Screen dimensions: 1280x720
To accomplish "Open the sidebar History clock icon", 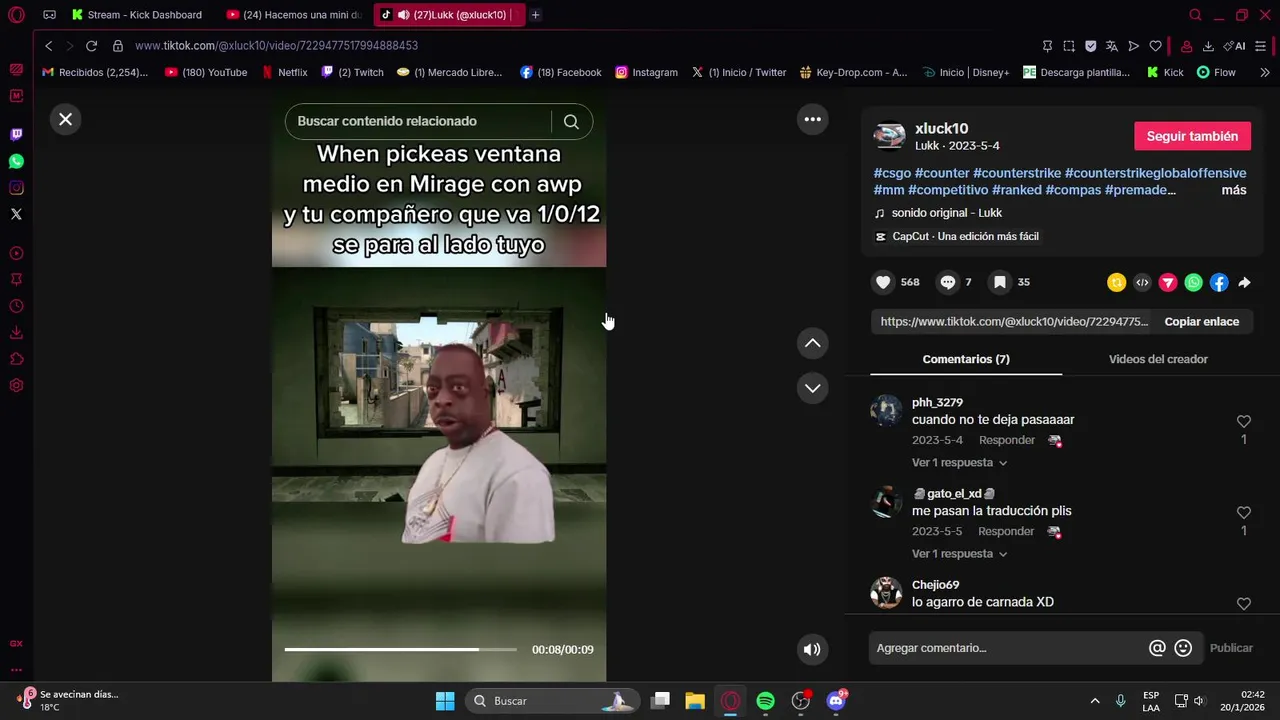I will 16,306.
